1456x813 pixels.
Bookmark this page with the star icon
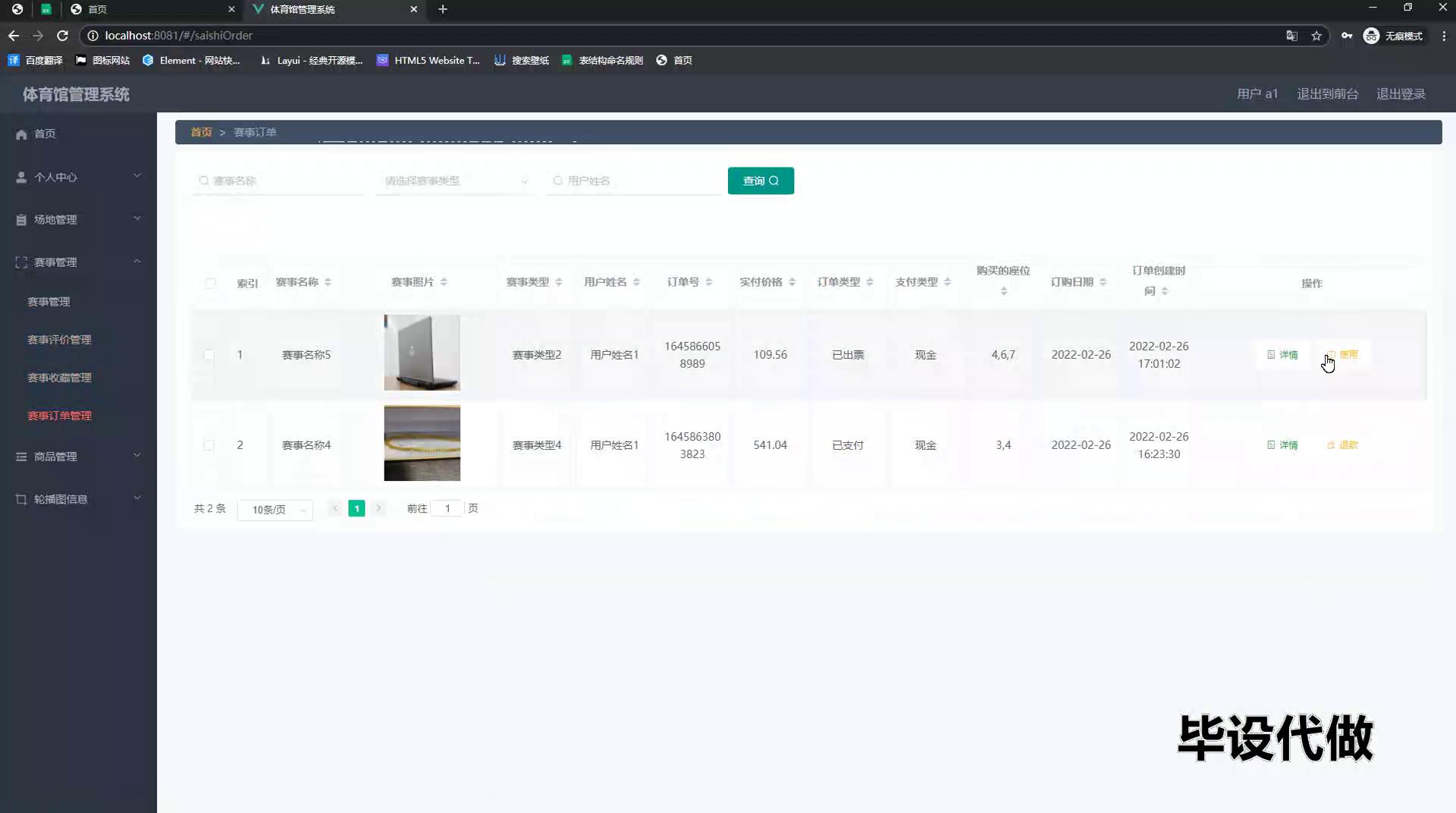tap(1316, 36)
